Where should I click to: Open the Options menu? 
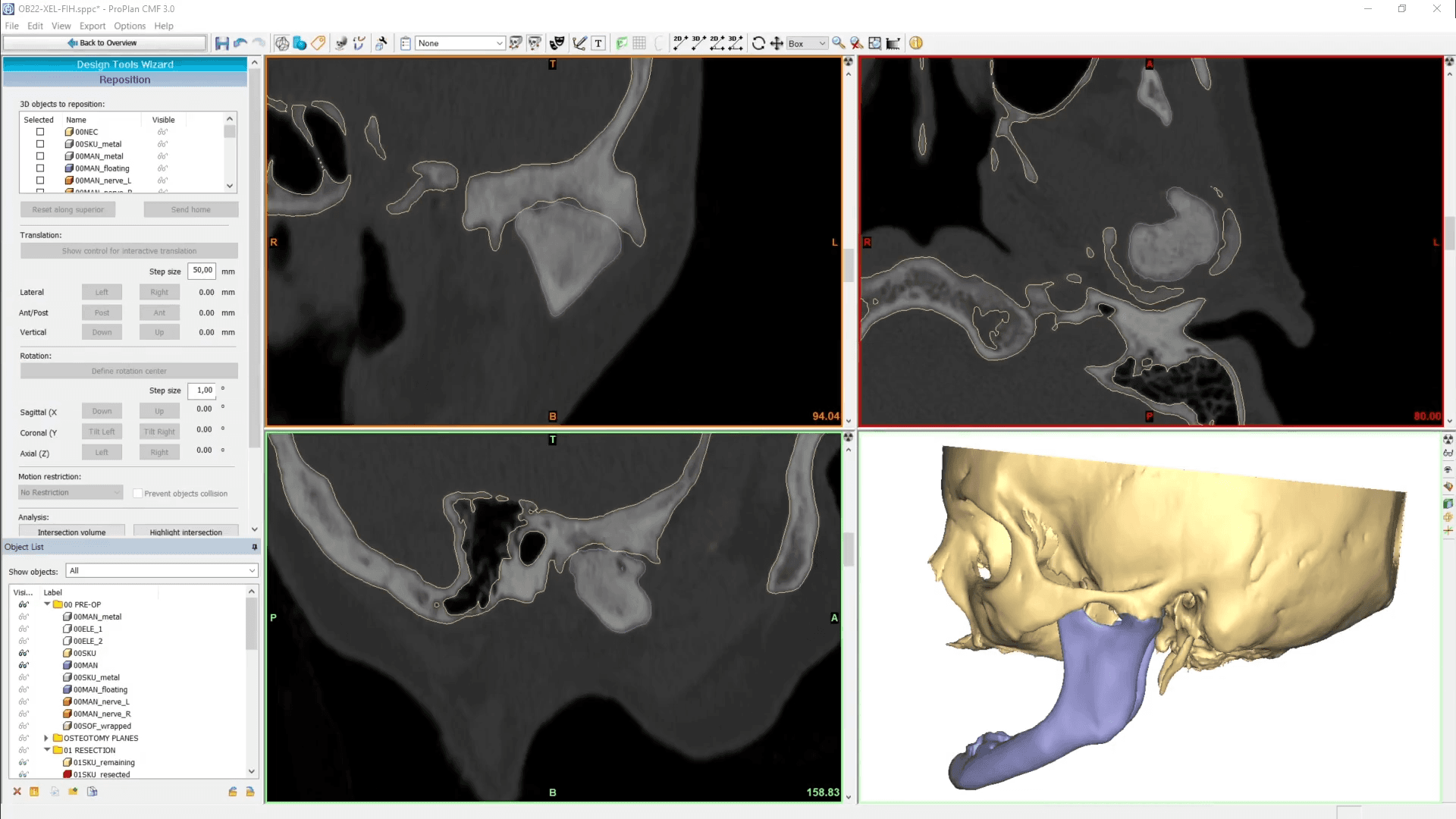(x=130, y=26)
